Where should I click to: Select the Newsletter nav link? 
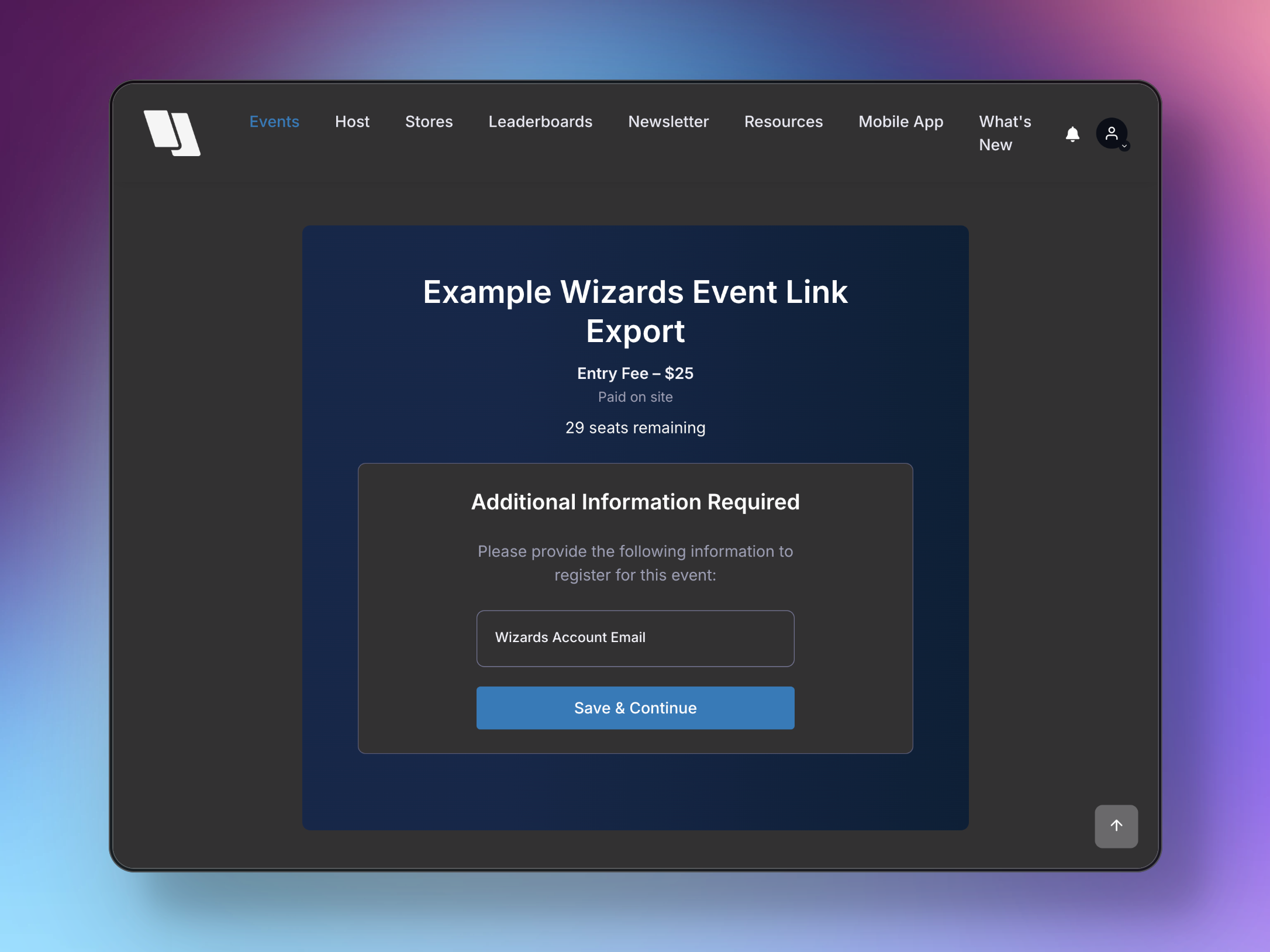tap(668, 122)
